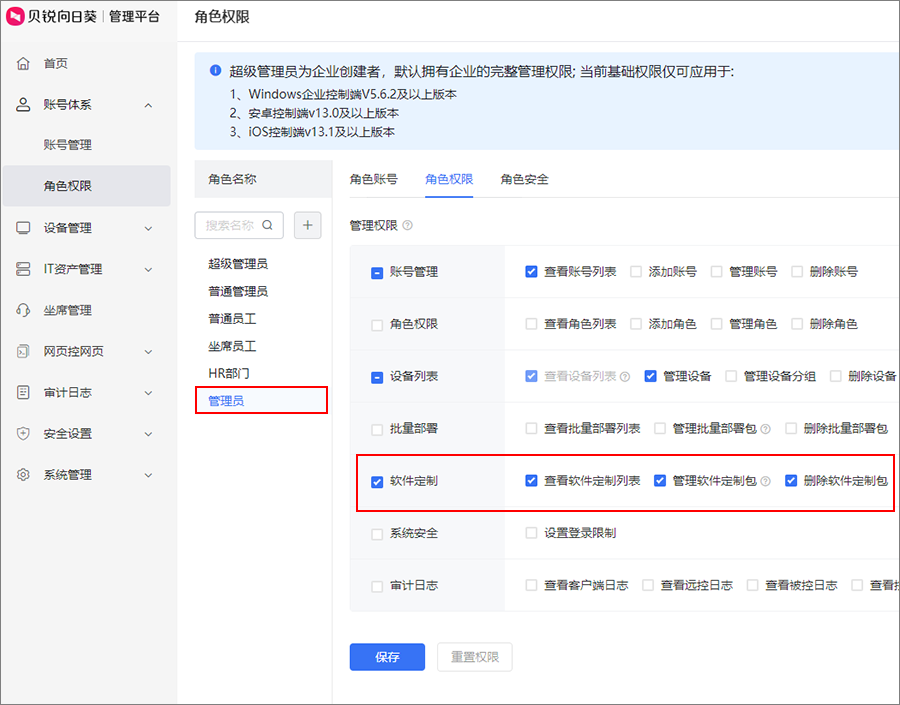Toggle the 设备列表 group checkbox

click(377, 377)
